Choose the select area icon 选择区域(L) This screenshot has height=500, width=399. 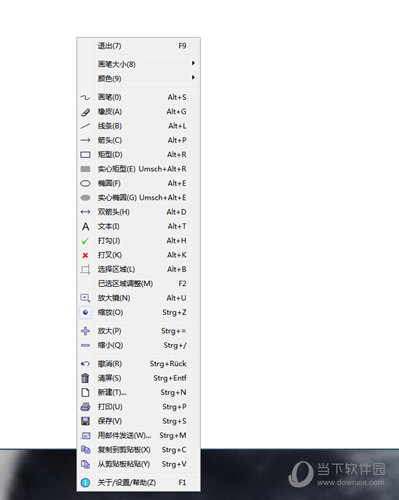[85, 269]
